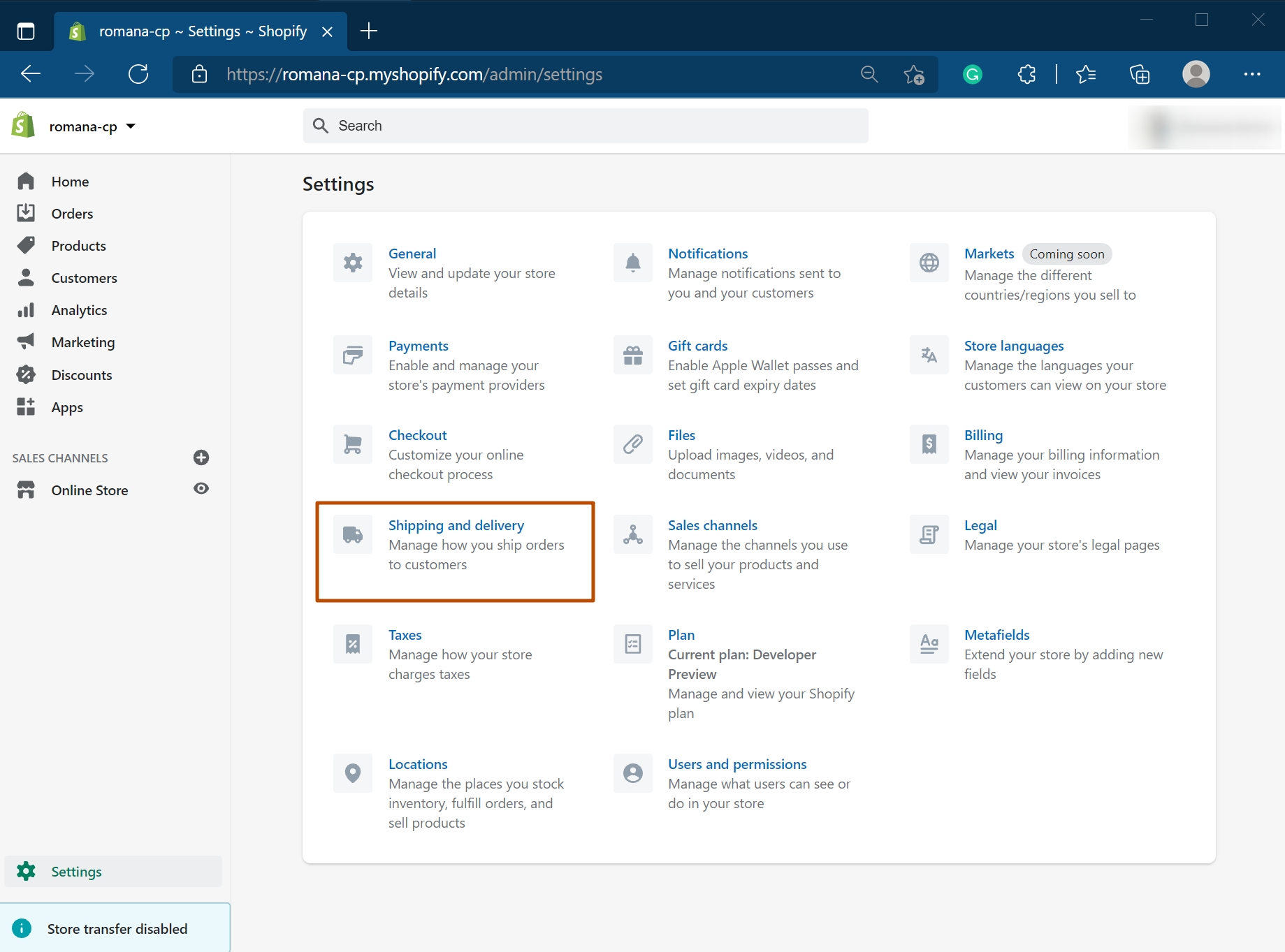Open Discounts in the sidebar
This screenshot has width=1285, height=952.
81,375
